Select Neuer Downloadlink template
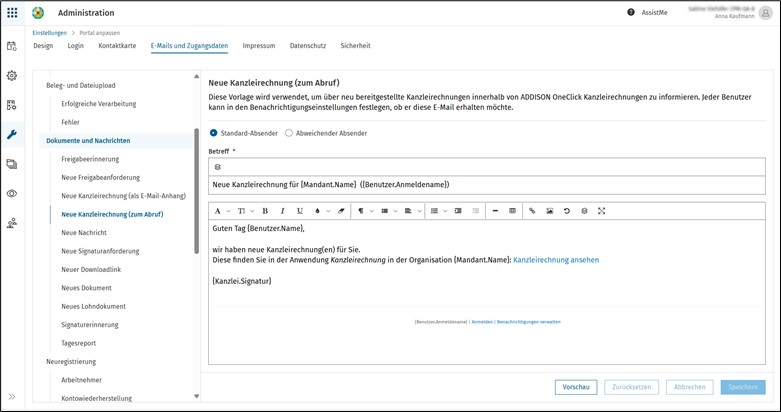 91,270
